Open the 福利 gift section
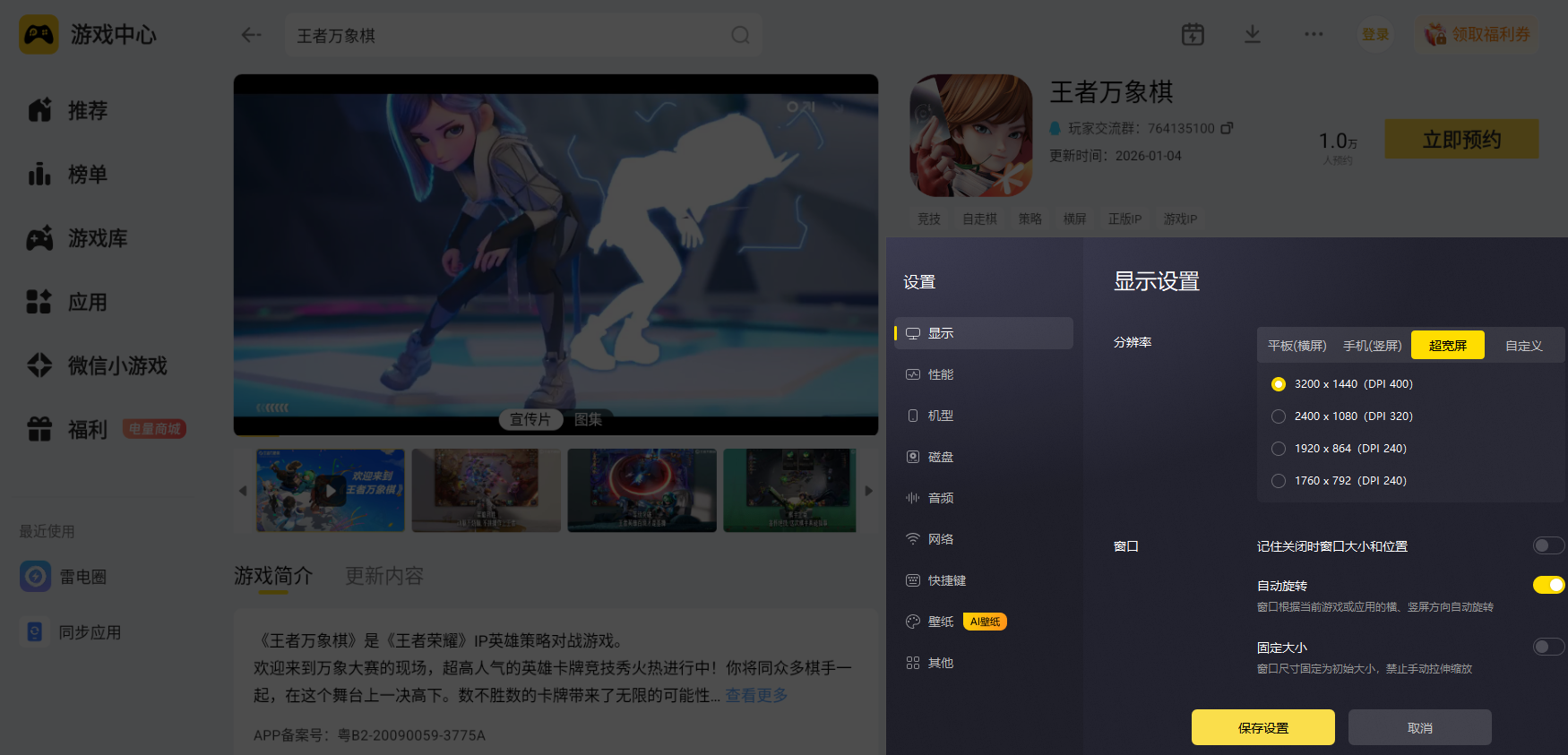The height and width of the screenshot is (755, 1568). click(x=68, y=430)
